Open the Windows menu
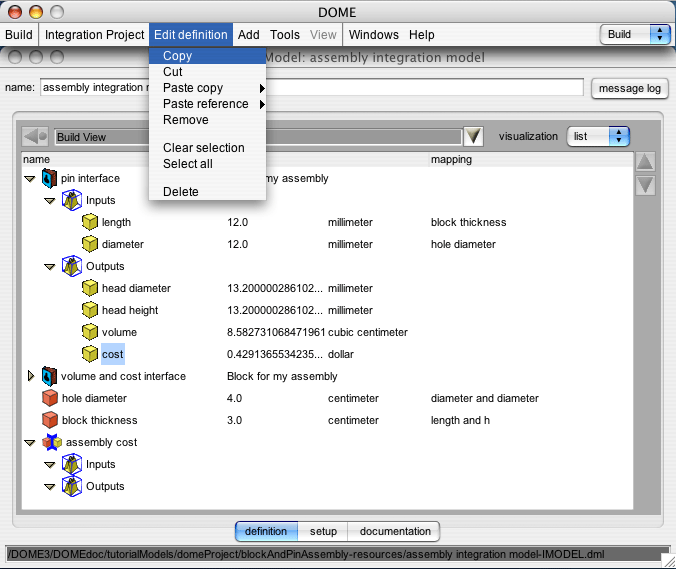This screenshot has height=569, width=676. (374, 35)
